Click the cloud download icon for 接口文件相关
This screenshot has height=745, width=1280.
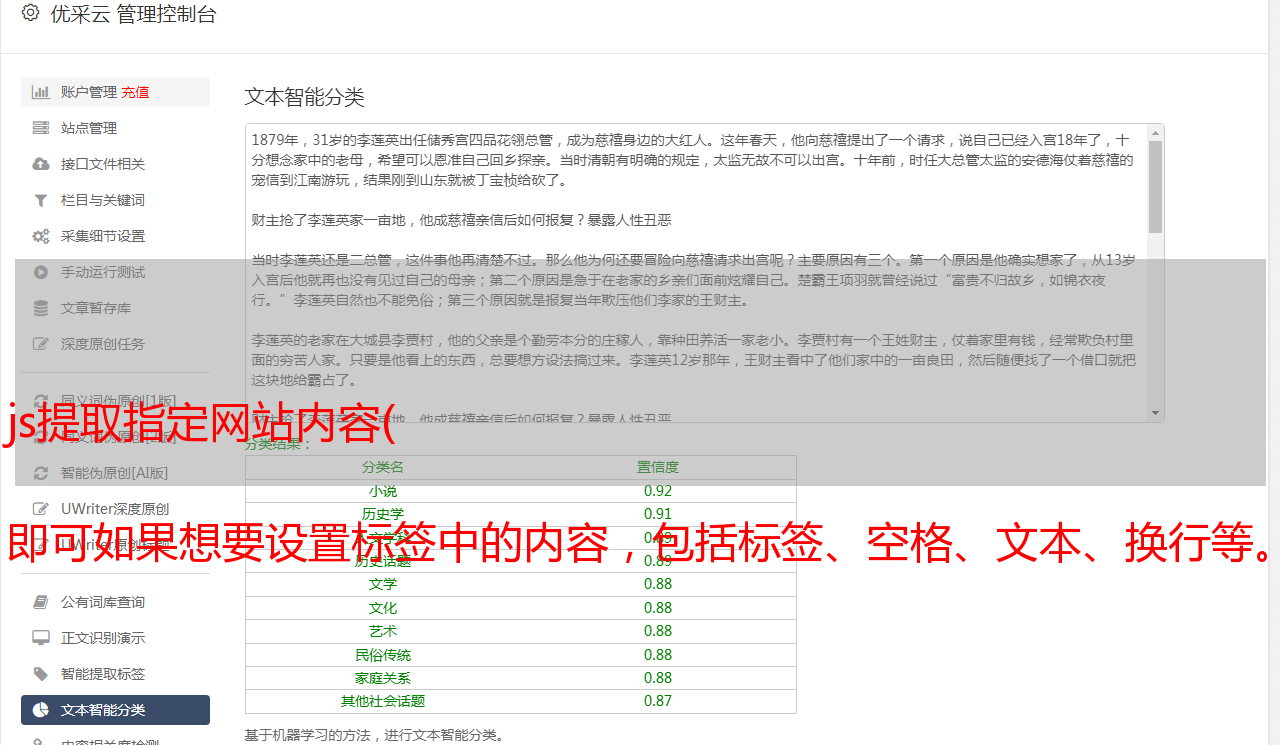coord(41,164)
